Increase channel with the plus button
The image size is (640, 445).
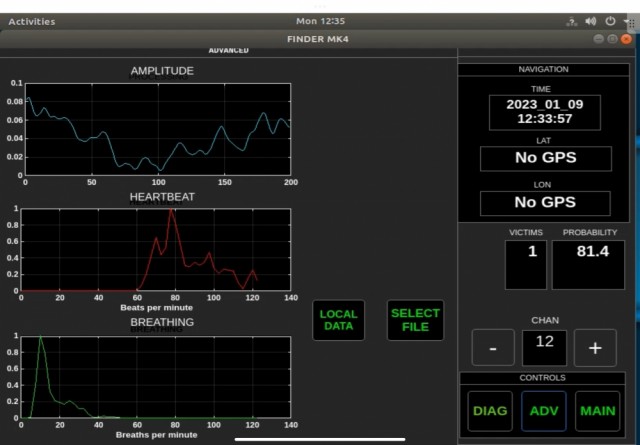595,348
